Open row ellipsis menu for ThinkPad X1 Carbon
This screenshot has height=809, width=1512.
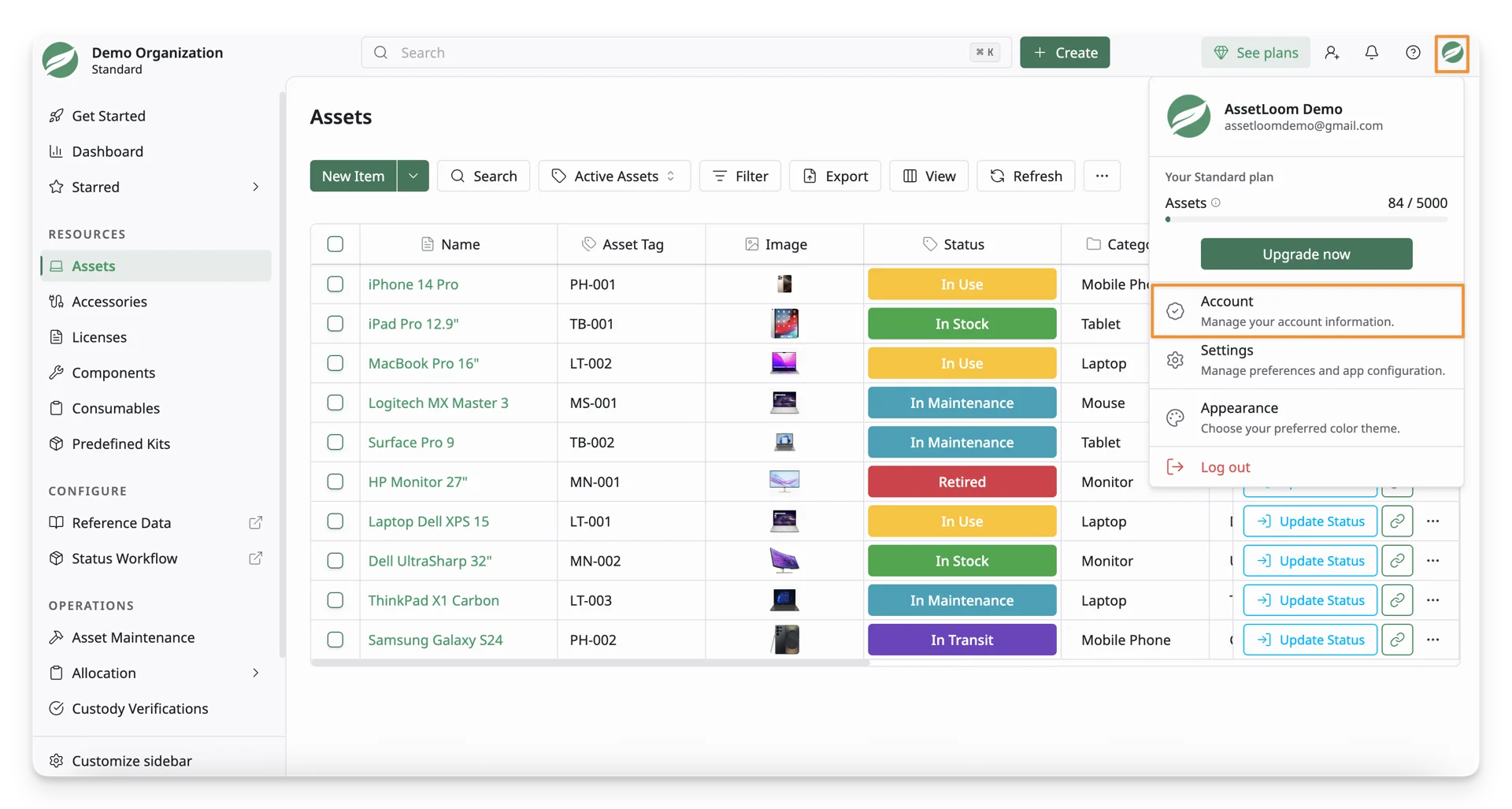(x=1433, y=600)
